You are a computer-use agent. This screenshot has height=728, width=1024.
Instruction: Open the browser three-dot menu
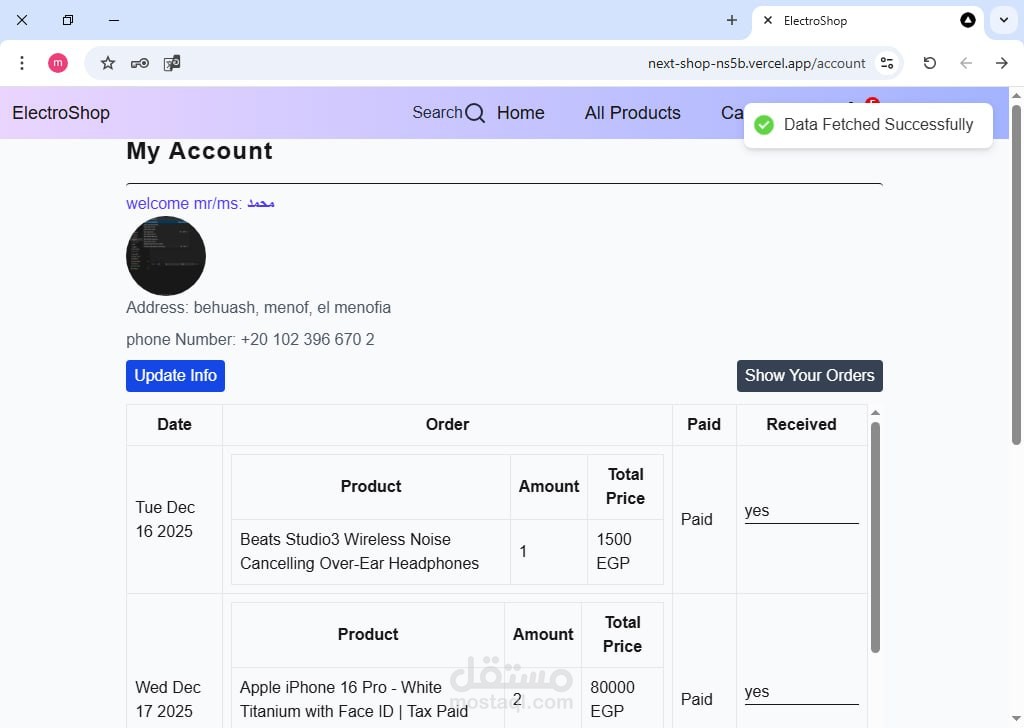click(x=22, y=63)
